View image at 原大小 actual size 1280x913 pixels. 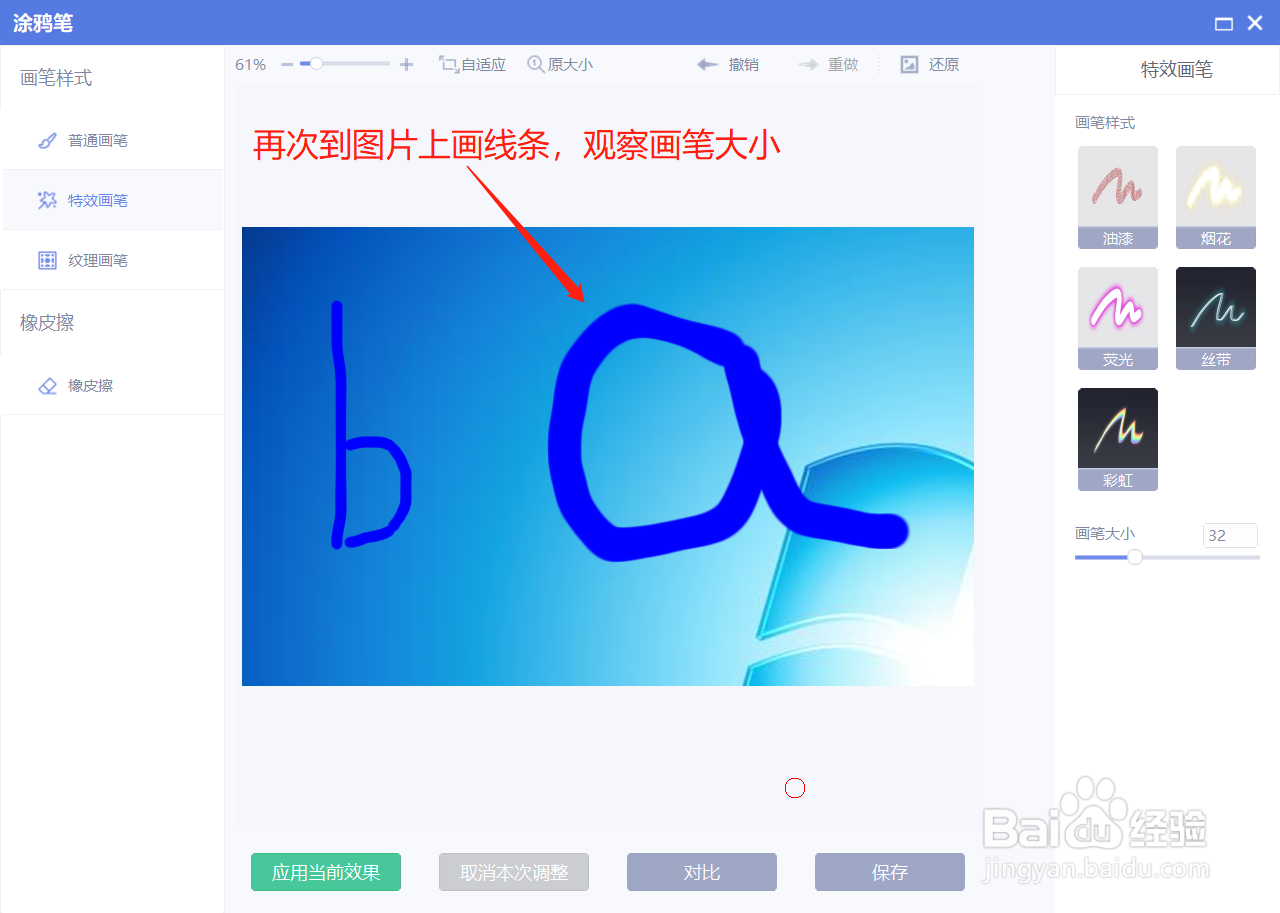(x=559, y=64)
